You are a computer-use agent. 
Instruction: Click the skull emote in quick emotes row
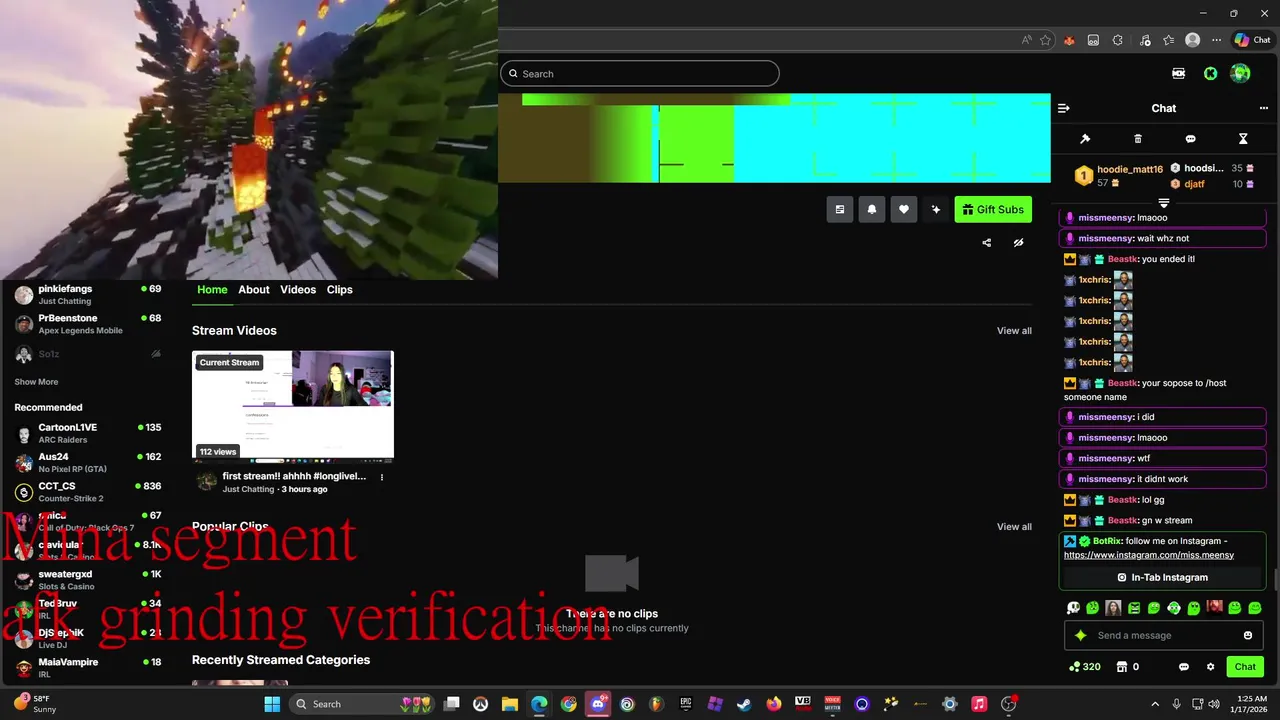point(1073,608)
